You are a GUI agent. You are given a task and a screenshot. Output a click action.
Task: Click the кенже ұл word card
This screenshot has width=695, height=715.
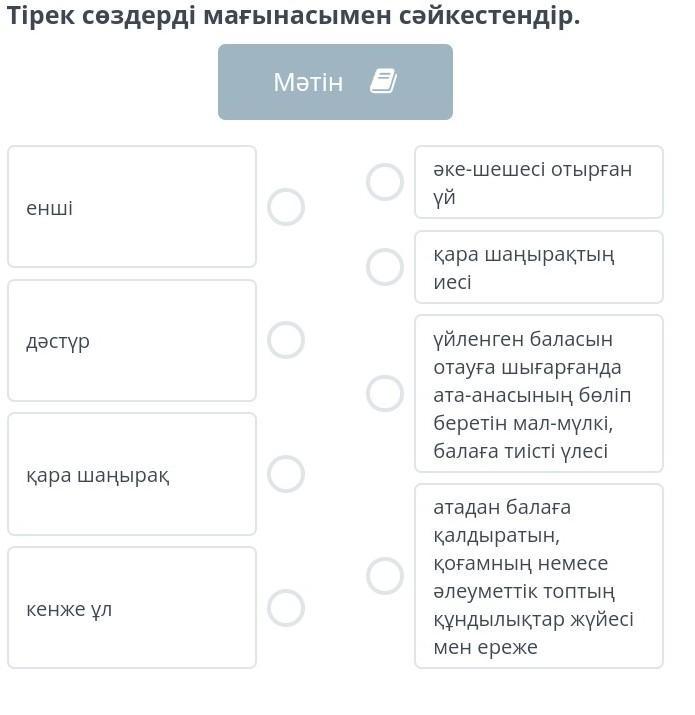(132, 608)
